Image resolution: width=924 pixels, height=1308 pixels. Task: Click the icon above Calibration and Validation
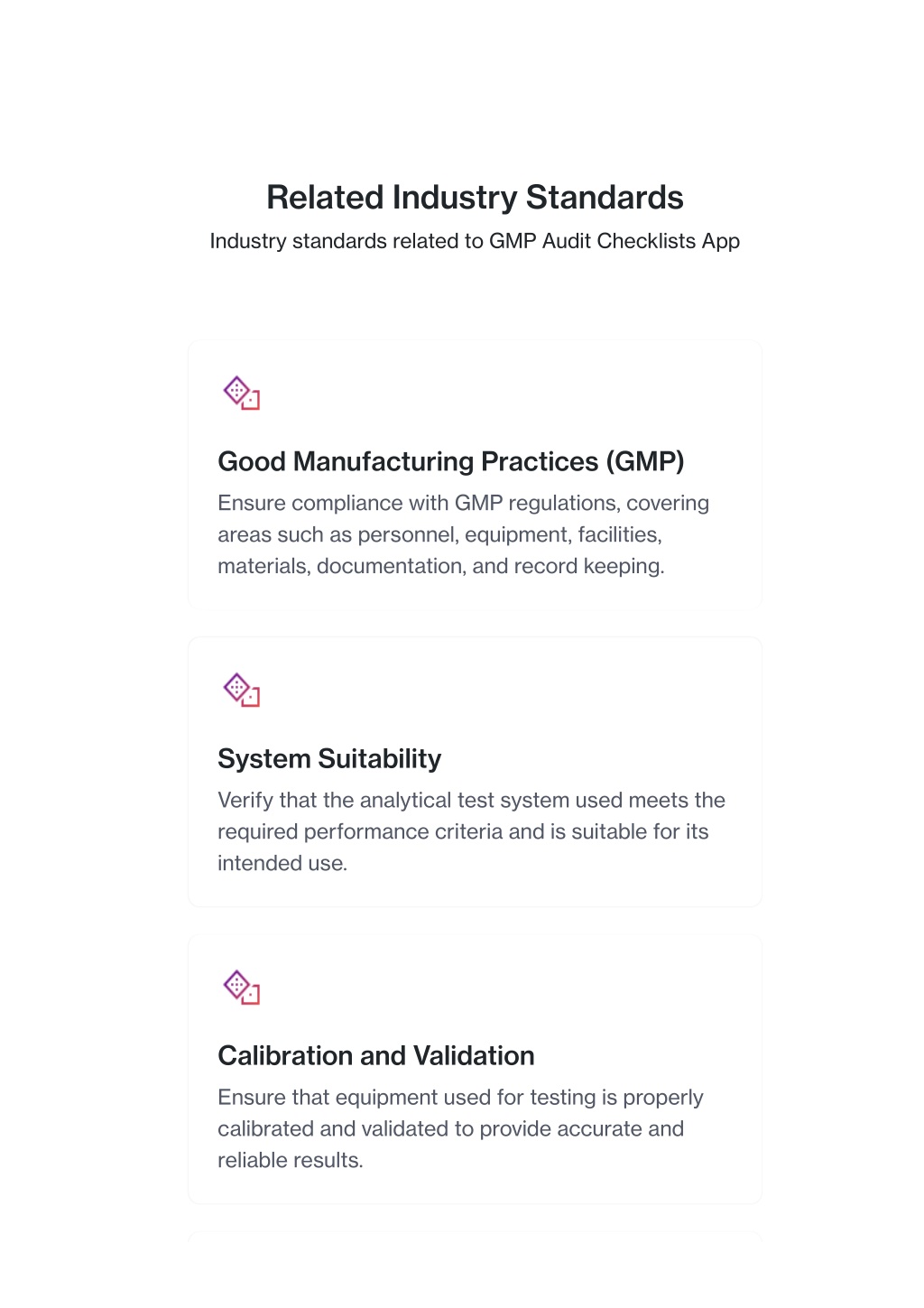(242, 988)
